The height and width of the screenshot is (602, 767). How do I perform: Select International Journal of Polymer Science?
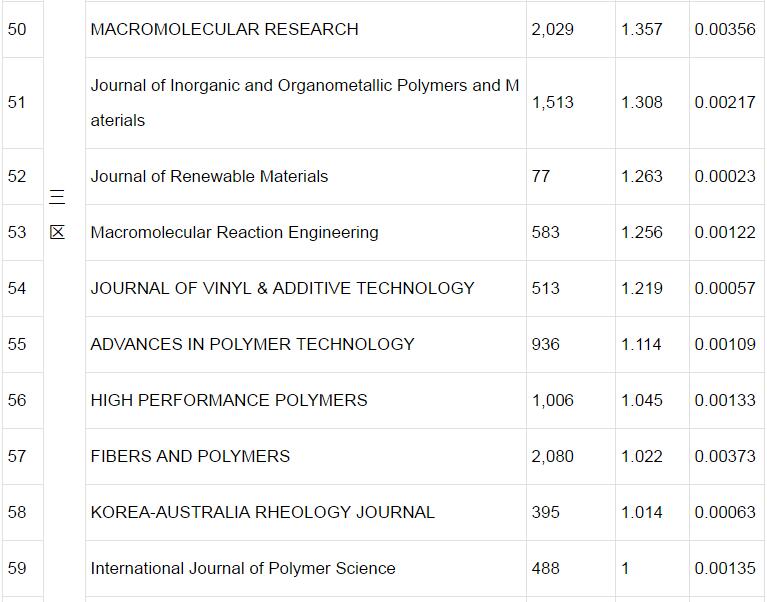[x=243, y=568]
